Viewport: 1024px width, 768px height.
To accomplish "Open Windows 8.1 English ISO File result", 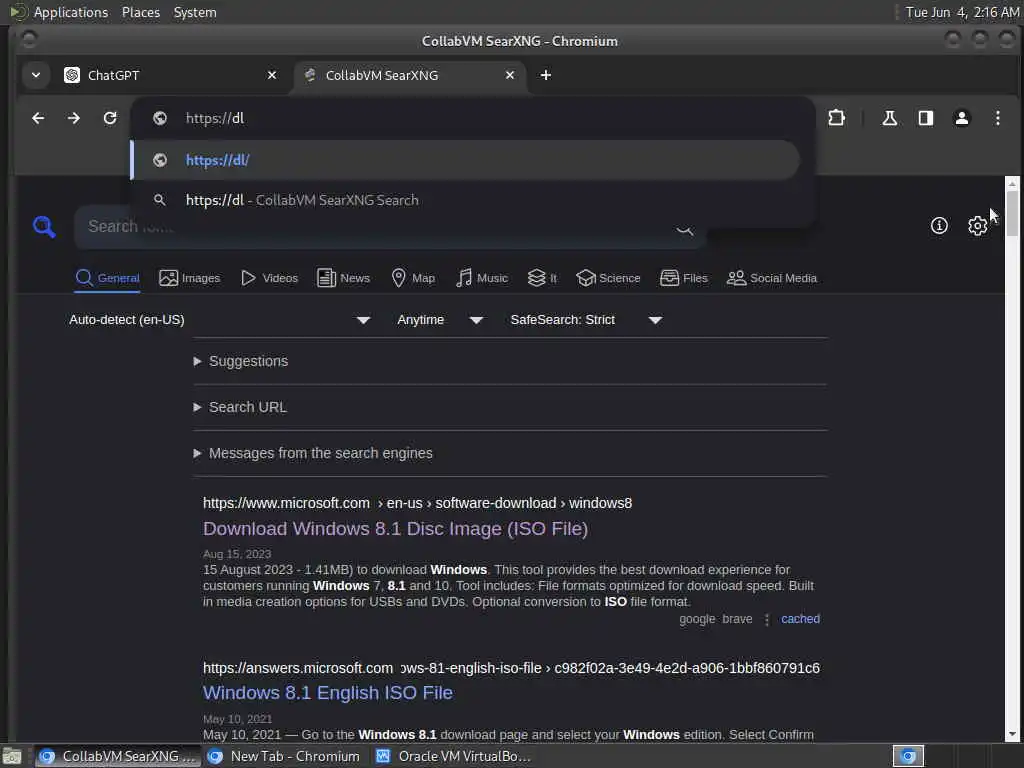I will point(328,693).
